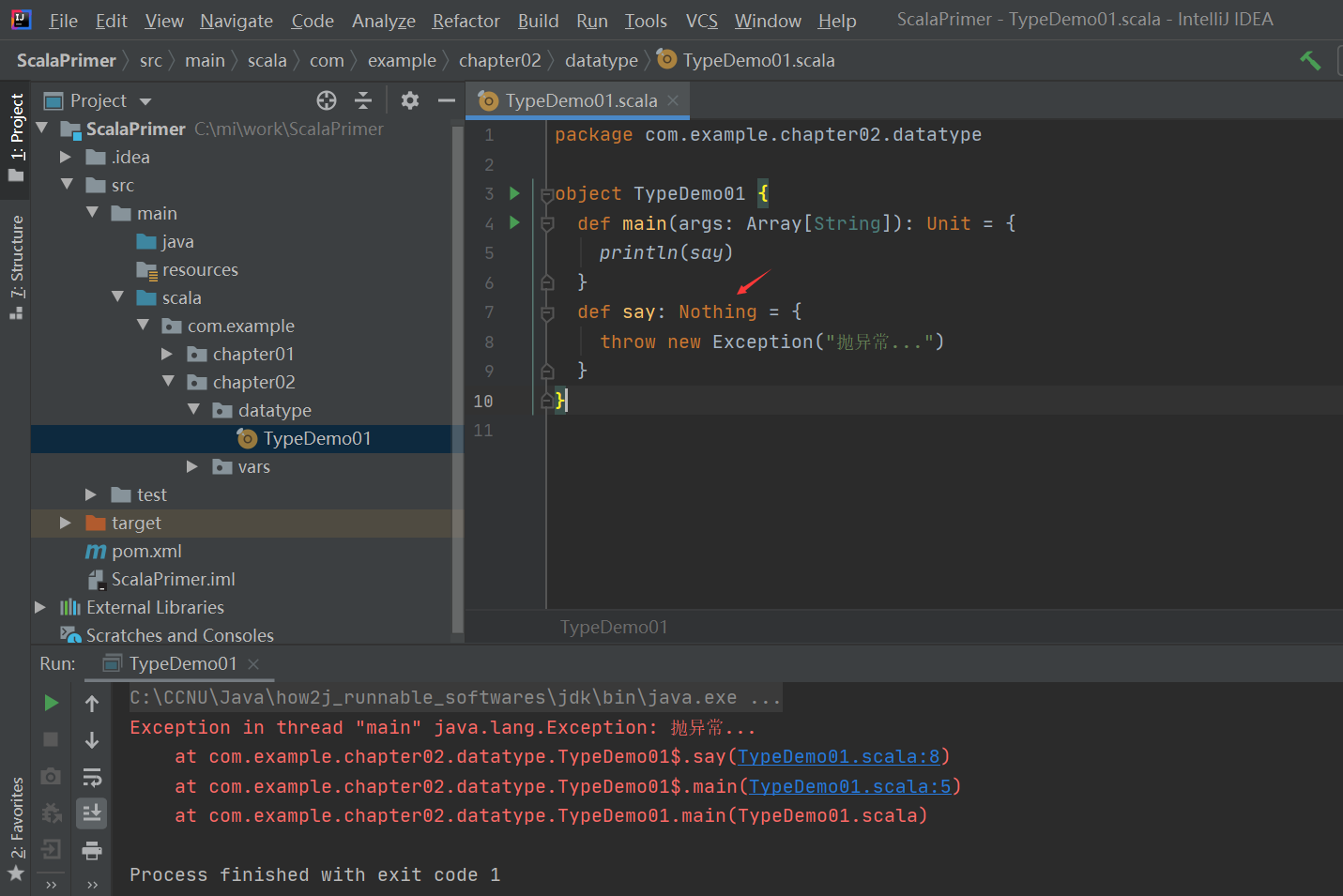
Task: Click TypeDemo01.scala breadcrumb in navigation bar
Action: [x=747, y=61]
